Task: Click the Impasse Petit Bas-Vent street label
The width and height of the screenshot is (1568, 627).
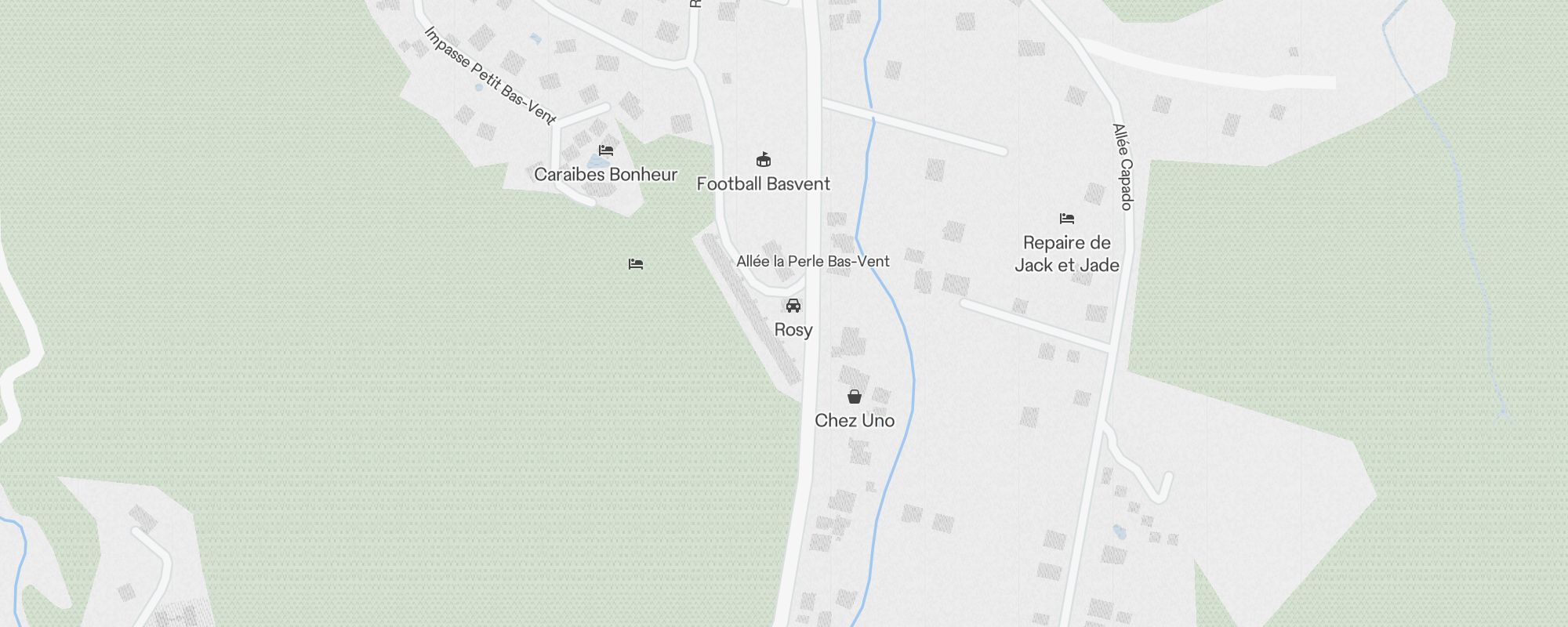Action: 489,75
